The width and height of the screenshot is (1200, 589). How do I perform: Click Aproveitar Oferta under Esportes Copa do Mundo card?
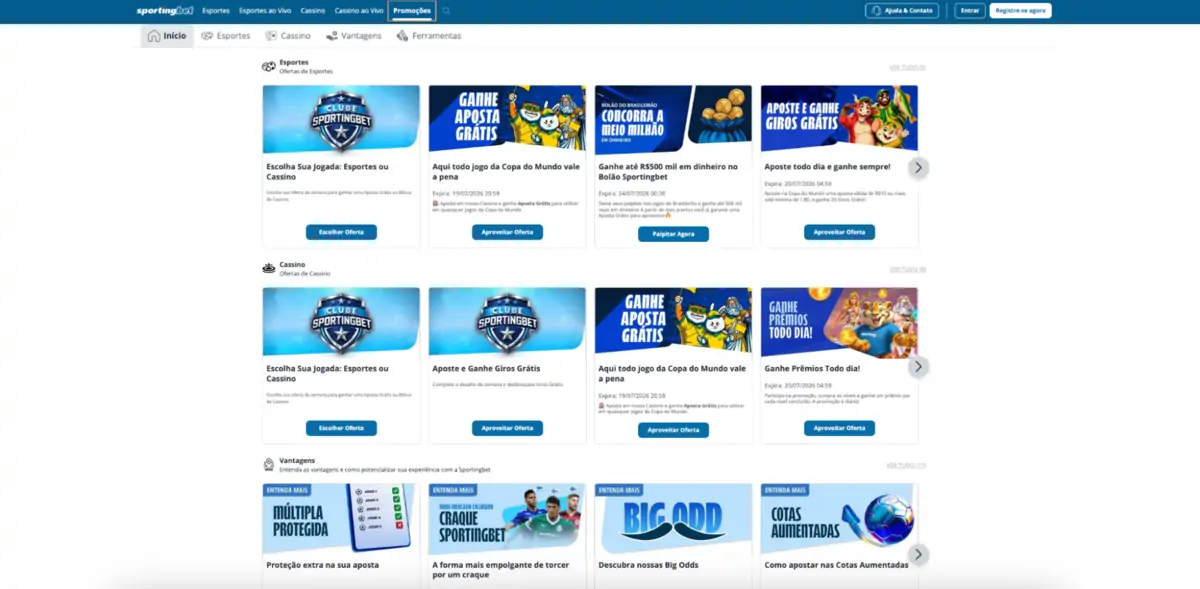coord(507,232)
